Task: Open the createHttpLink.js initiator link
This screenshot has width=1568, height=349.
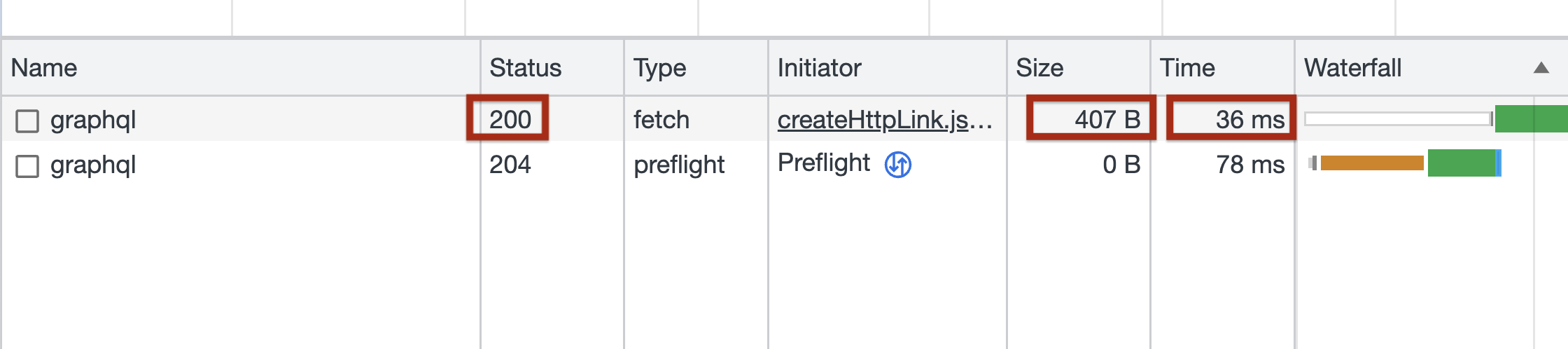Action: pos(884,120)
